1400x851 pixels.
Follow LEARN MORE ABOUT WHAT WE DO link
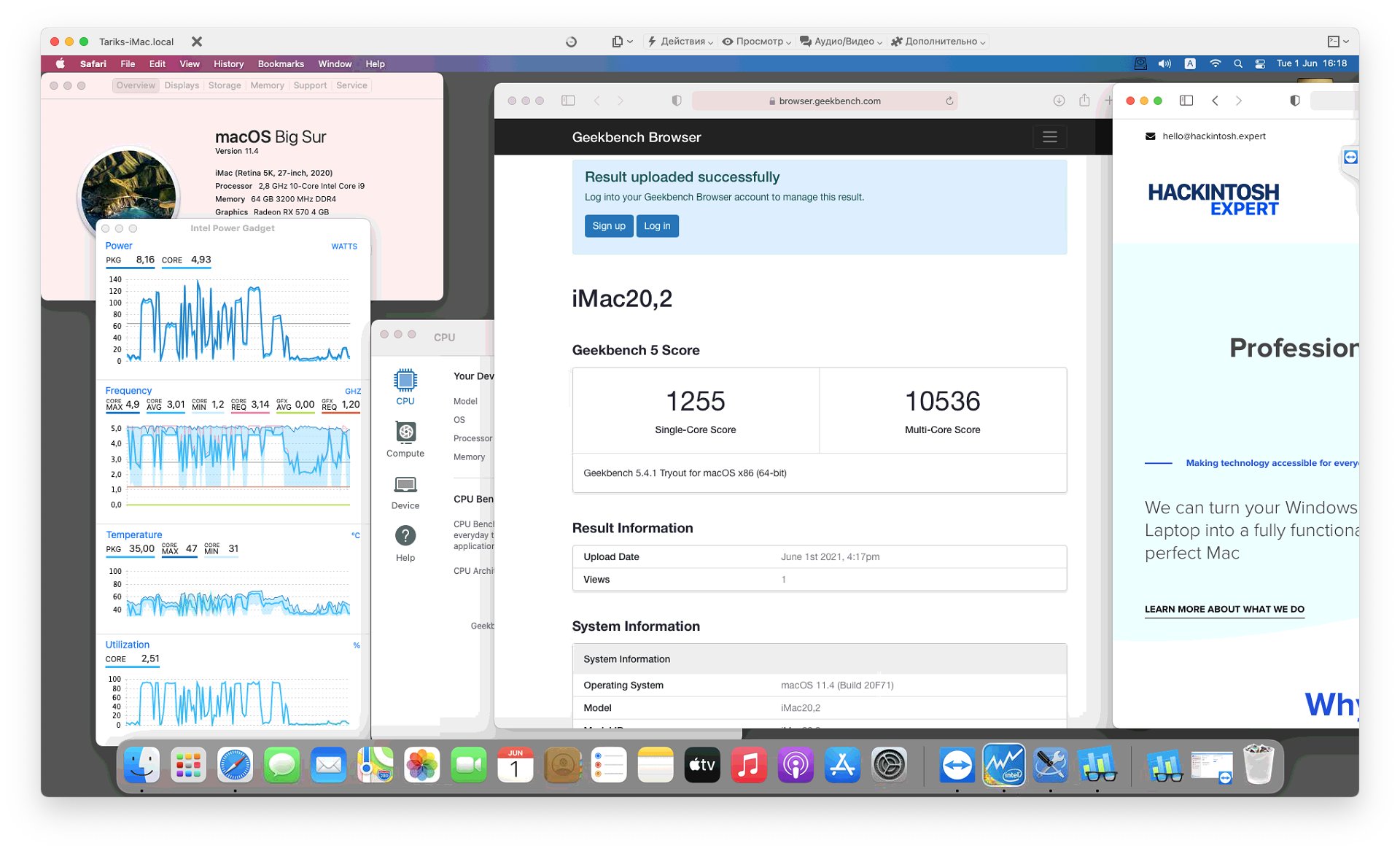click(1224, 610)
